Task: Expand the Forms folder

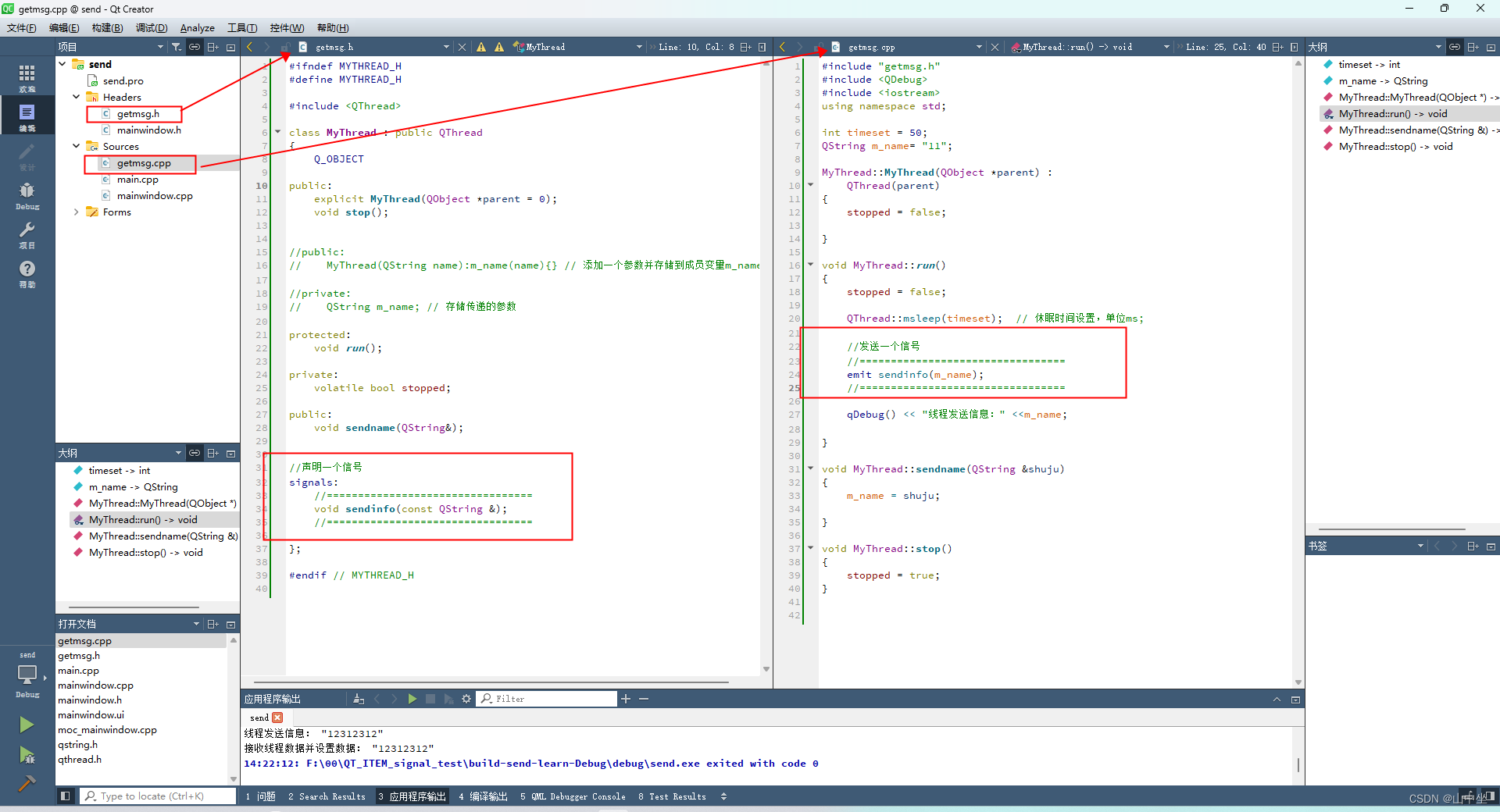Action: (x=76, y=212)
